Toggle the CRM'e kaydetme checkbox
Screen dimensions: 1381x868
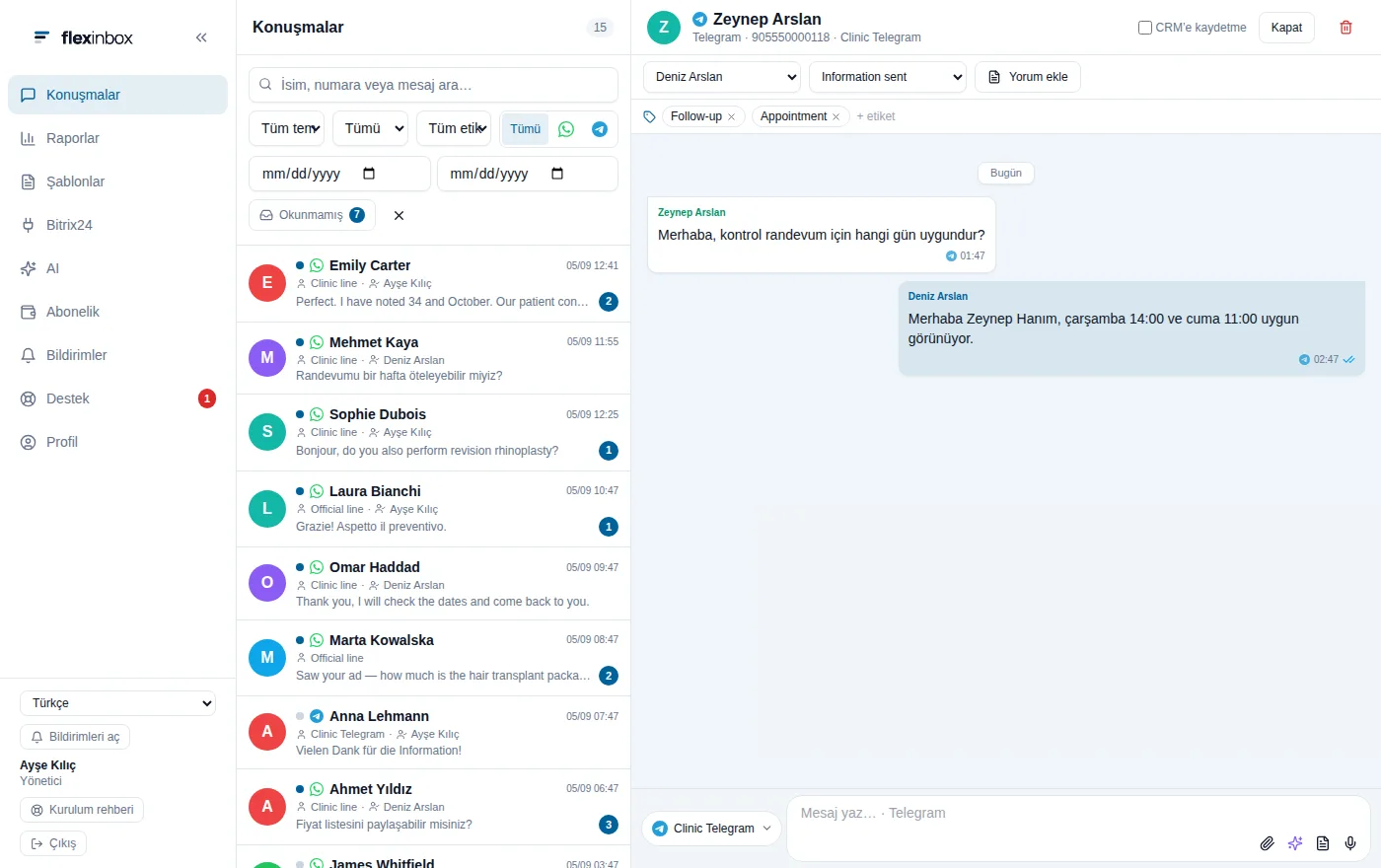pyautogui.click(x=1145, y=28)
